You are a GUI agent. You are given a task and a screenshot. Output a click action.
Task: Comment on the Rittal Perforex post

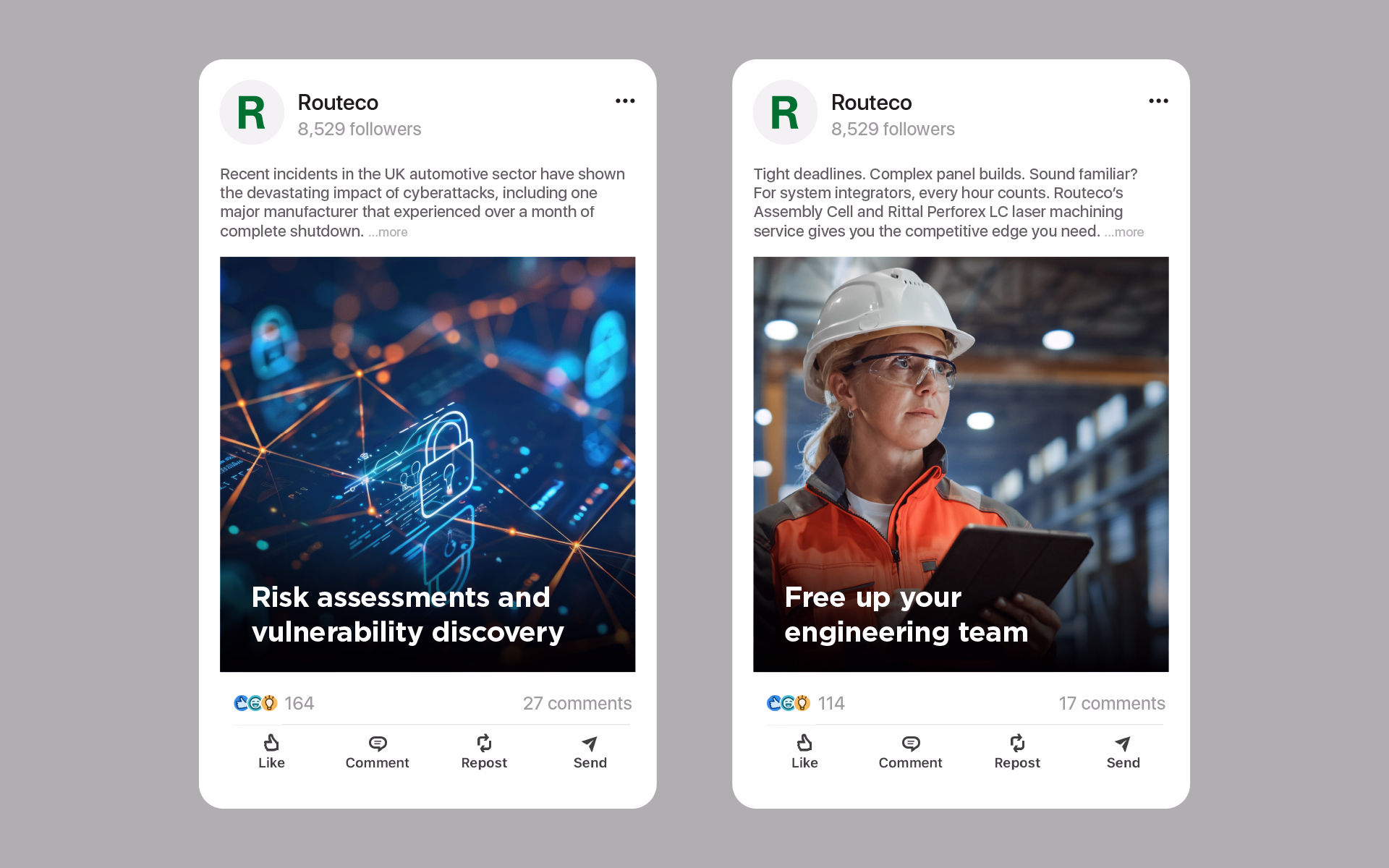point(910,752)
